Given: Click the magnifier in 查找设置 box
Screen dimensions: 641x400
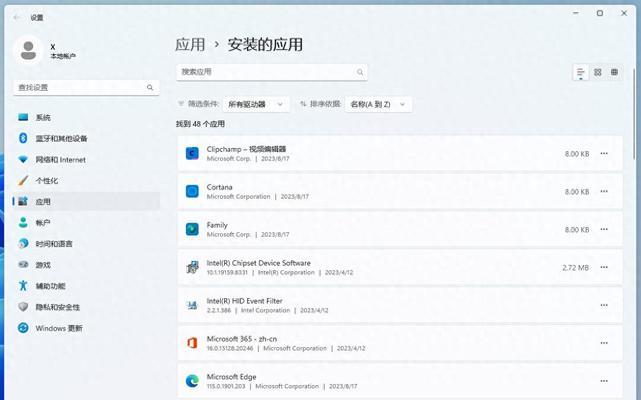Looking at the screenshot, I should [150, 88].
